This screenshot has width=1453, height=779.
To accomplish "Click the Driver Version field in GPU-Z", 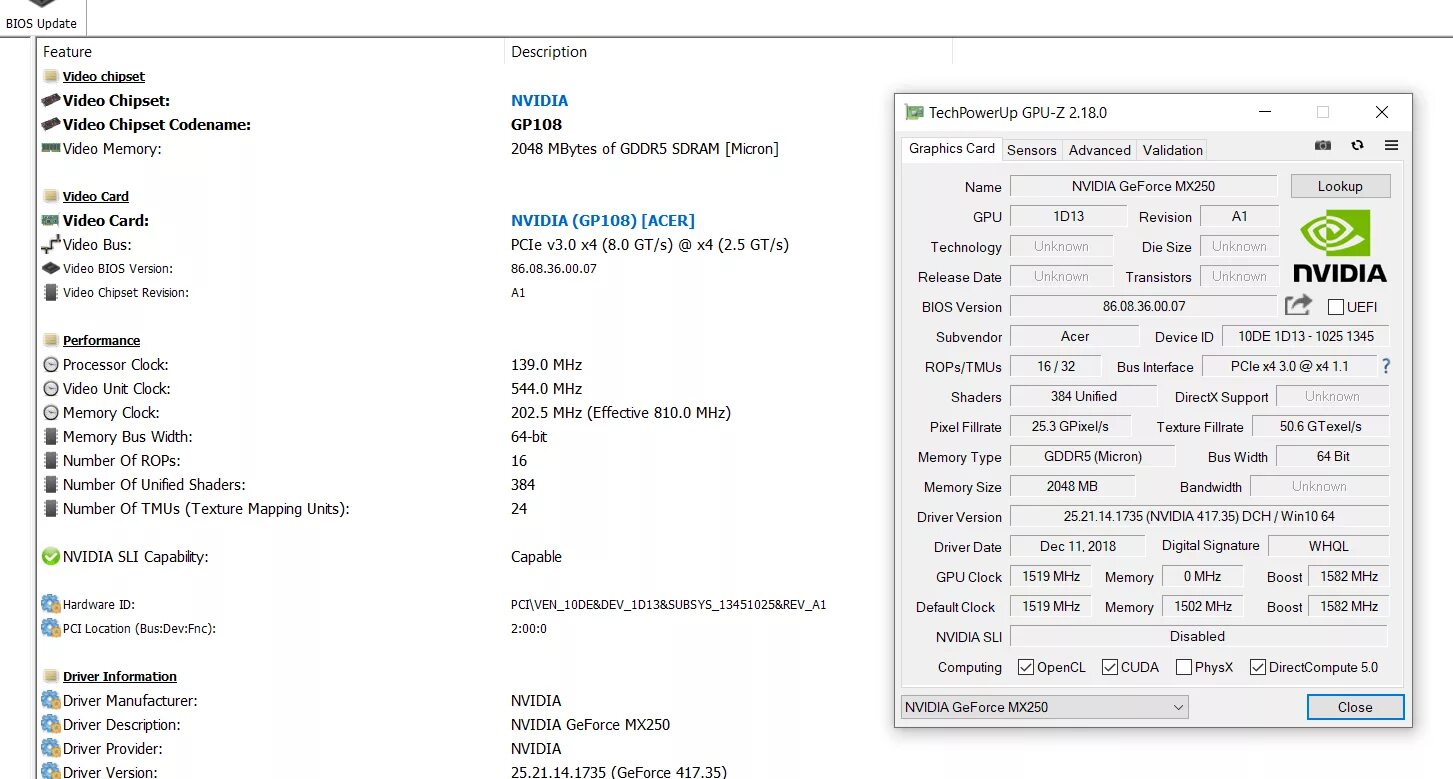I will 1199,516.
